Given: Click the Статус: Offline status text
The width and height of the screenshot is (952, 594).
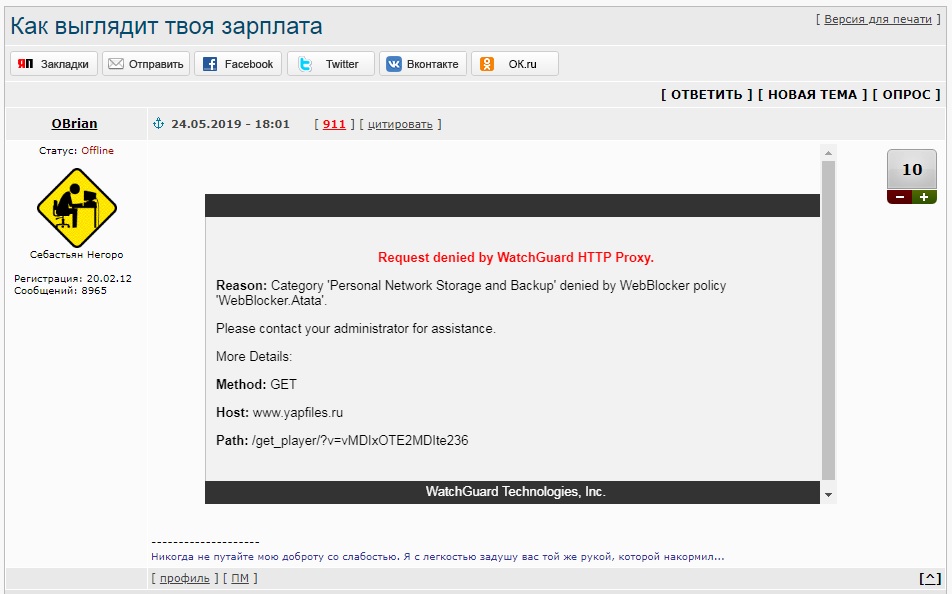Looking at the screenshot, I should click(76, 151).
